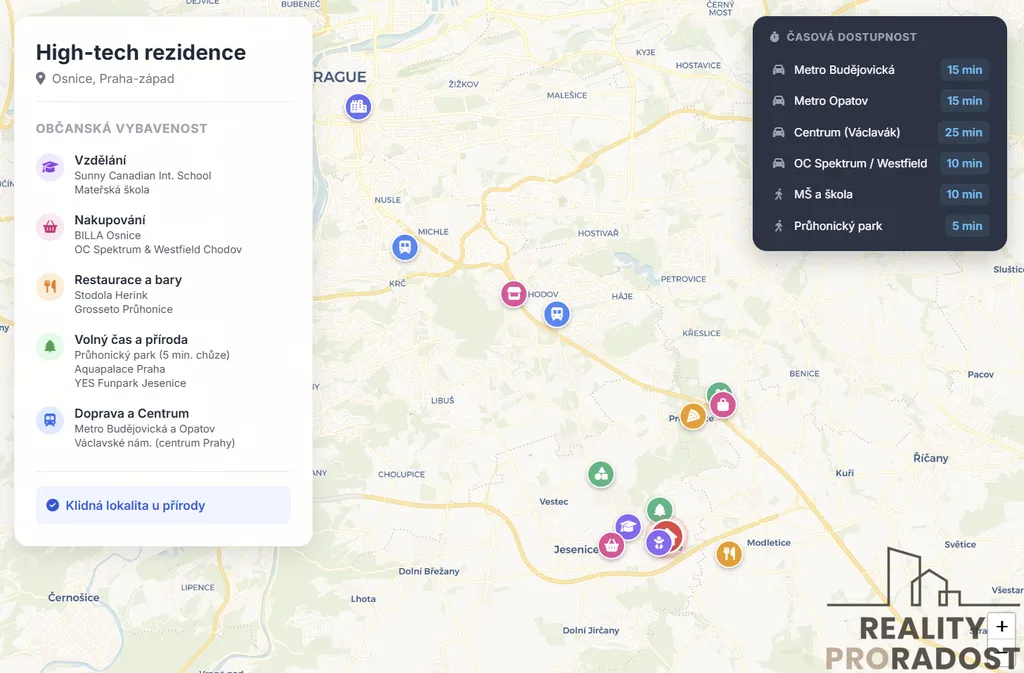Click the Metro Budějovická row label

click(x=844, y=70)
